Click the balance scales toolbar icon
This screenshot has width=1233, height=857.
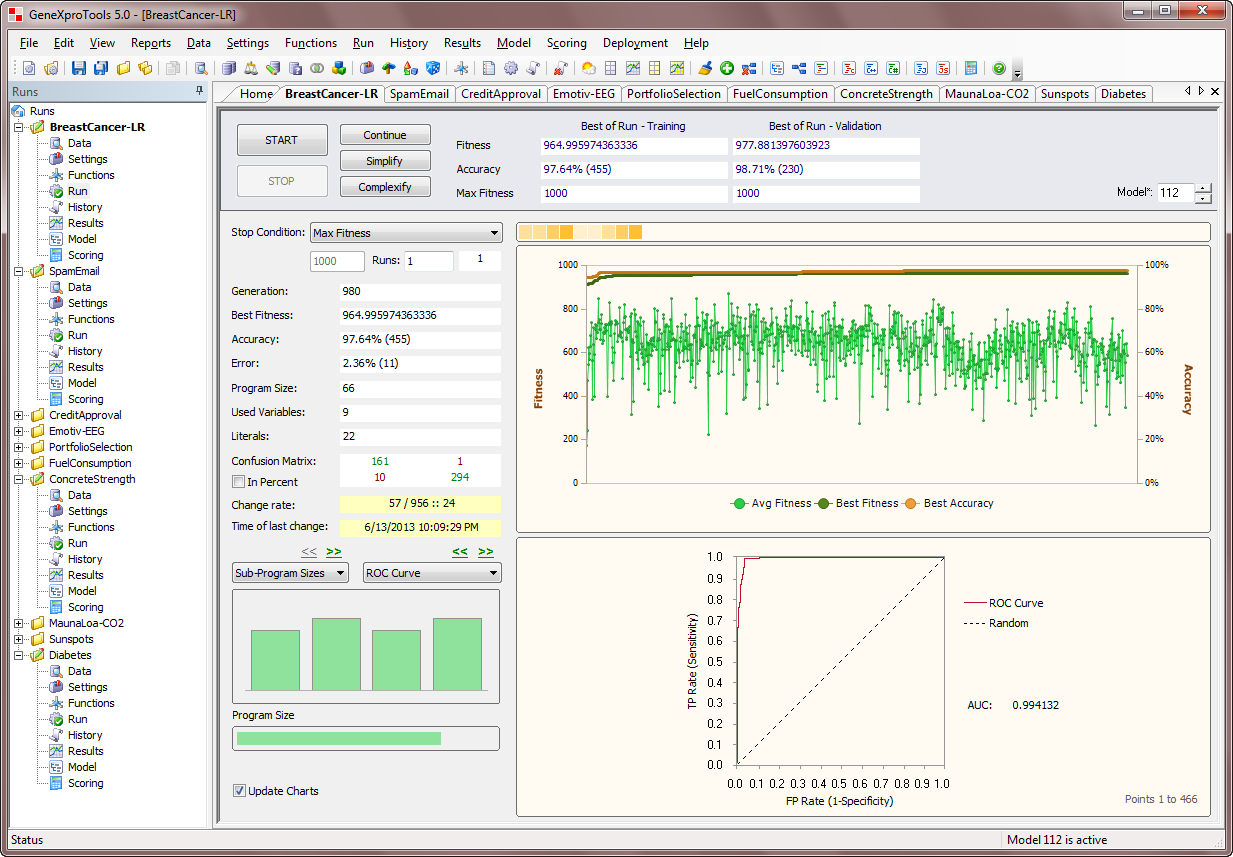(x=251, y=69)
